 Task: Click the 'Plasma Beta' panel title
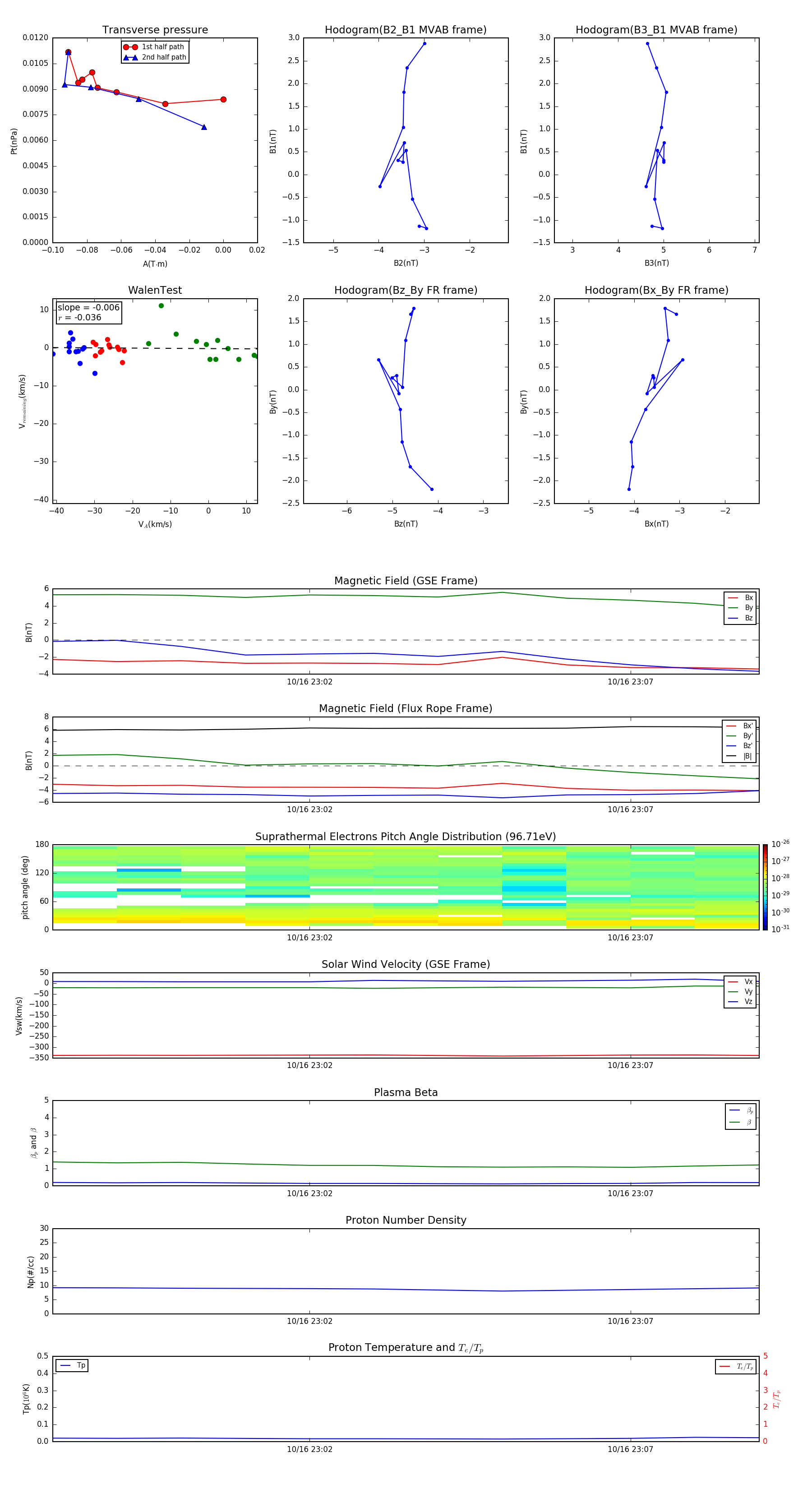406,1092
